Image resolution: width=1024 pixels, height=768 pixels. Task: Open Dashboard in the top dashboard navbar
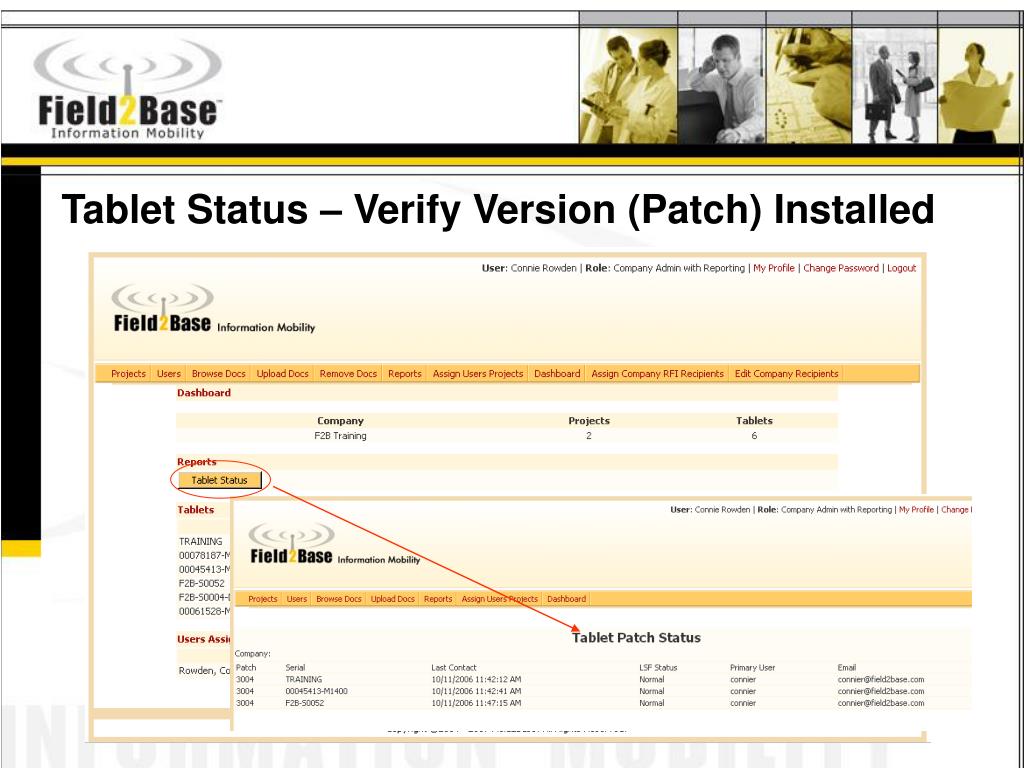(557, 374)
